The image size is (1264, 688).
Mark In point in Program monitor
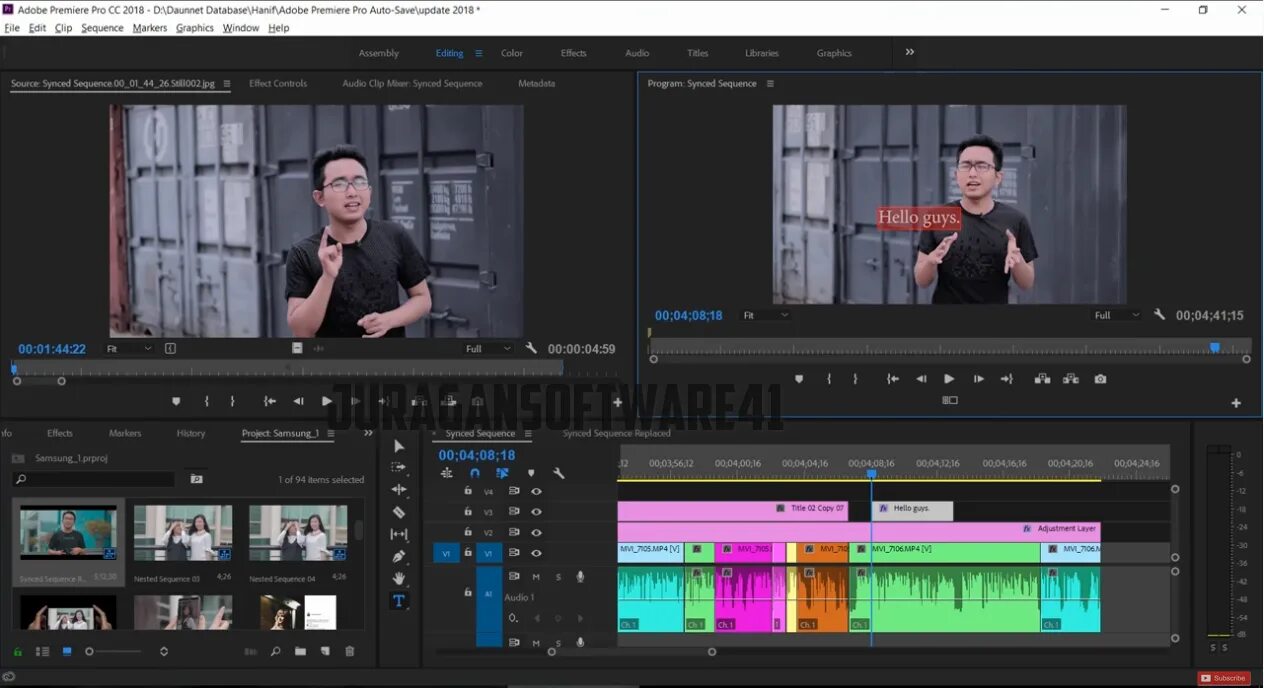coord(829,379)
